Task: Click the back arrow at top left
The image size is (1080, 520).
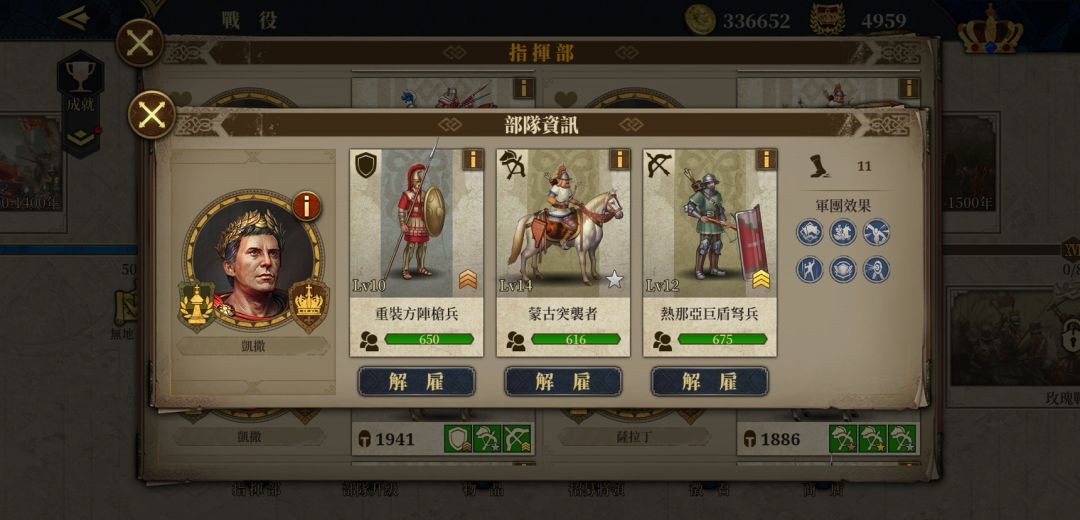Action: pyautogui.click(x=73, y=18)
